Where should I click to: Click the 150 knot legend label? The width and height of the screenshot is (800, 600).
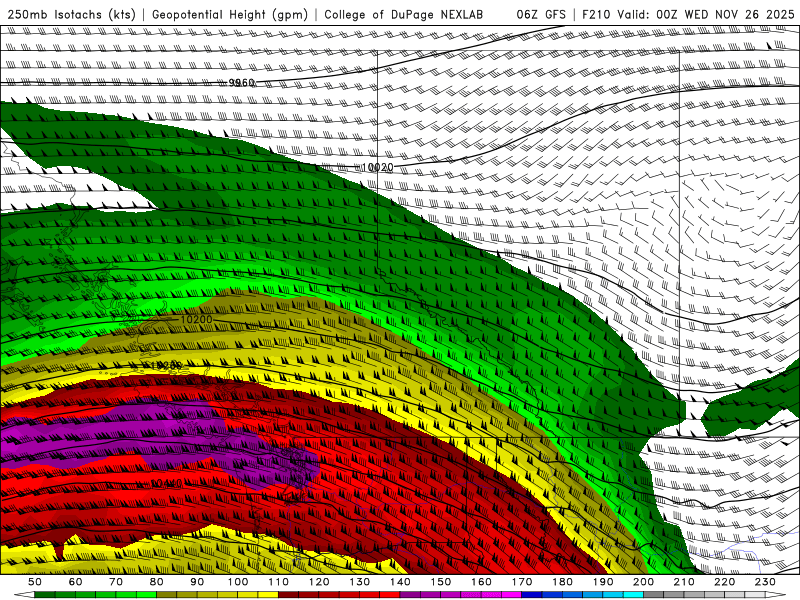coord(441,582)
